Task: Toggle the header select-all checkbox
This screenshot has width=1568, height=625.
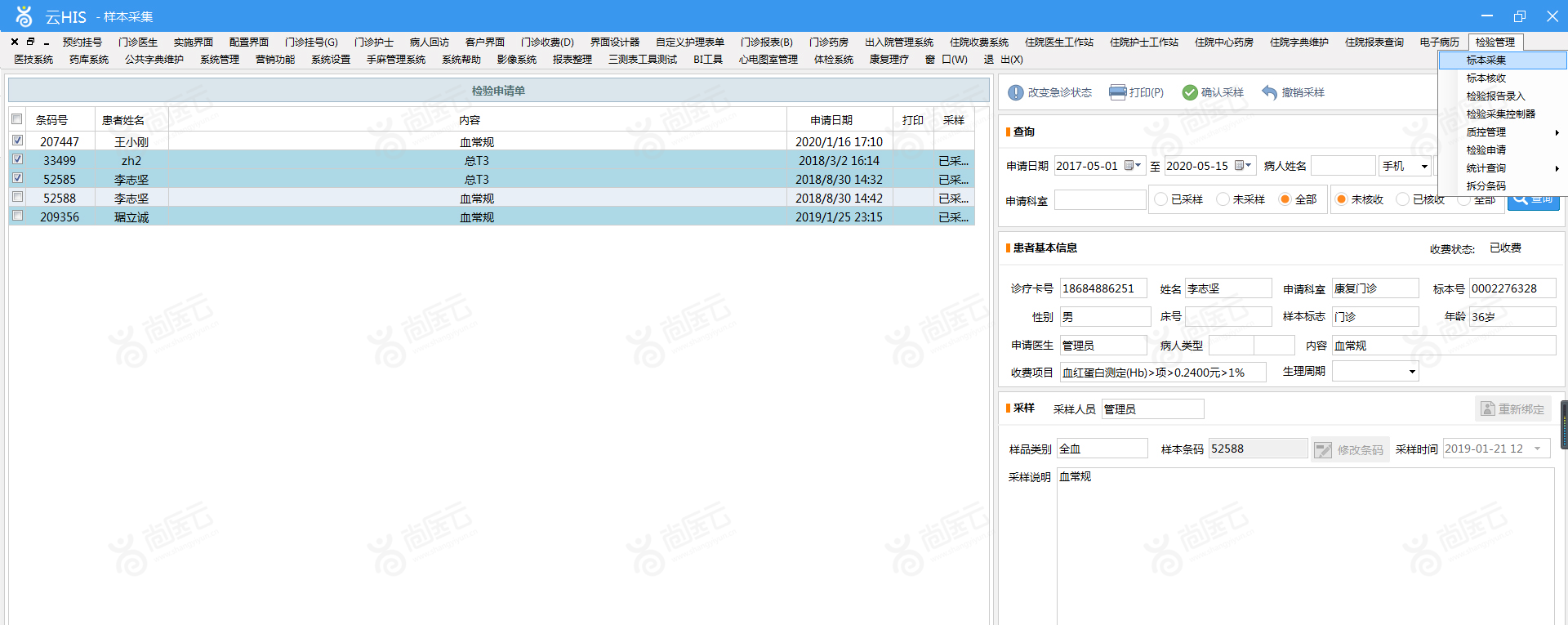Action: [17, 119]
